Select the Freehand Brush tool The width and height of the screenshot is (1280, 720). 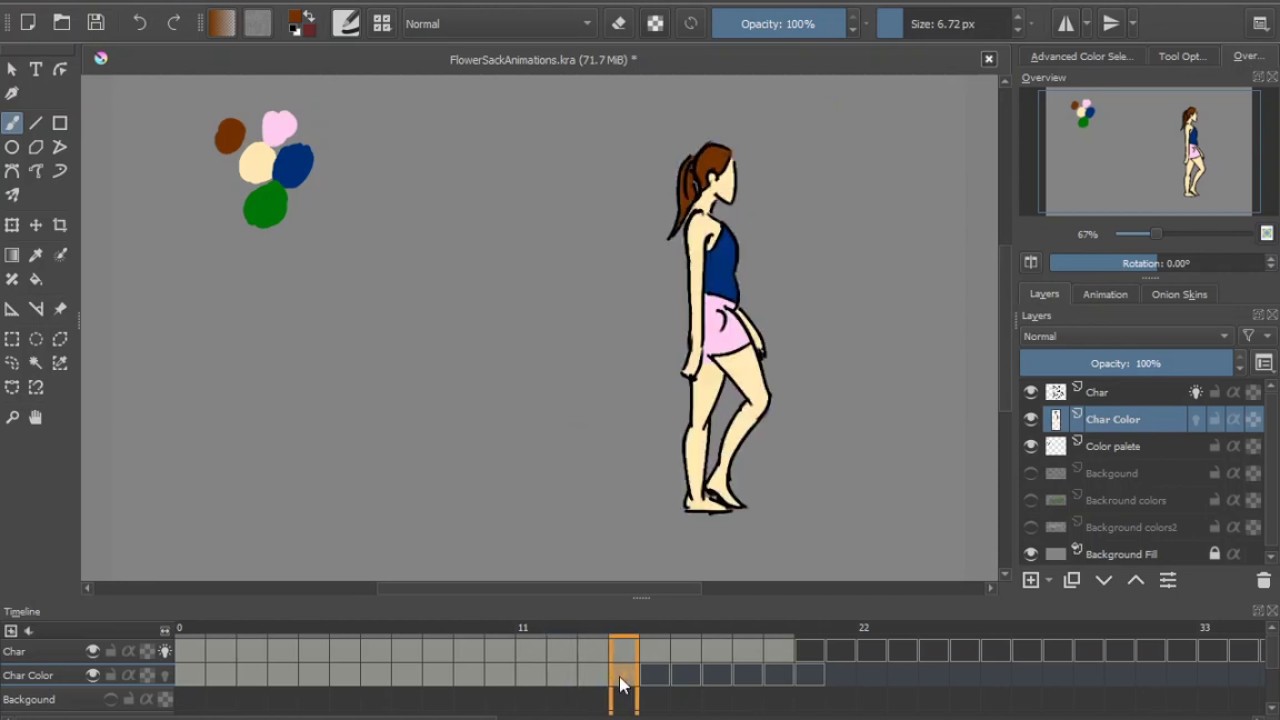click(x=12, y=123)
